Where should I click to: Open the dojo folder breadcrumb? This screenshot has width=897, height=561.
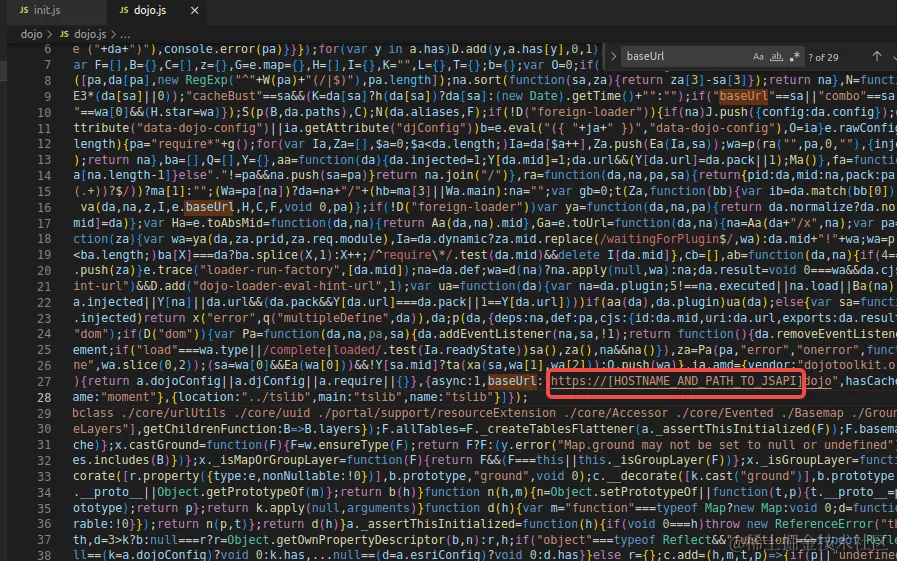(x=31, y=34)
